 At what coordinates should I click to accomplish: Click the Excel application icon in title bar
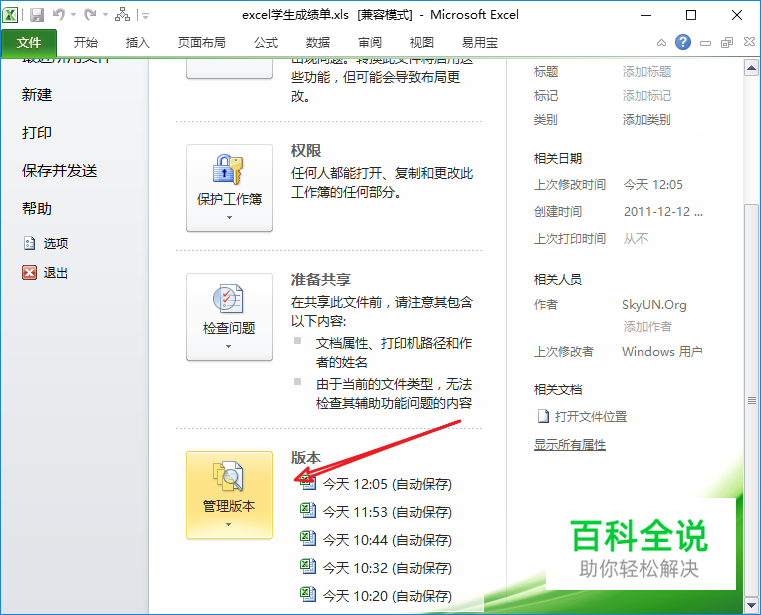tap(10, 15)
